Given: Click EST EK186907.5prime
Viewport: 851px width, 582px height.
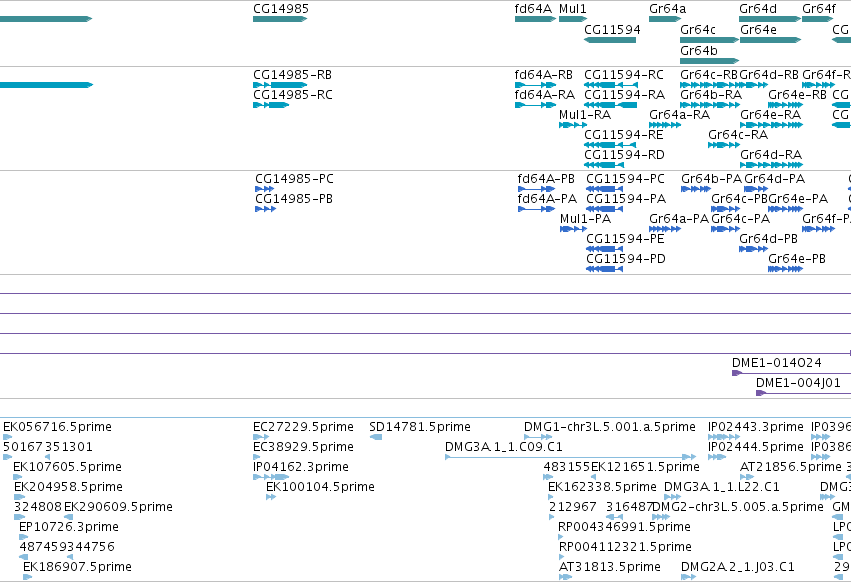Looking at the screenshot, I should tap(27, 577).
